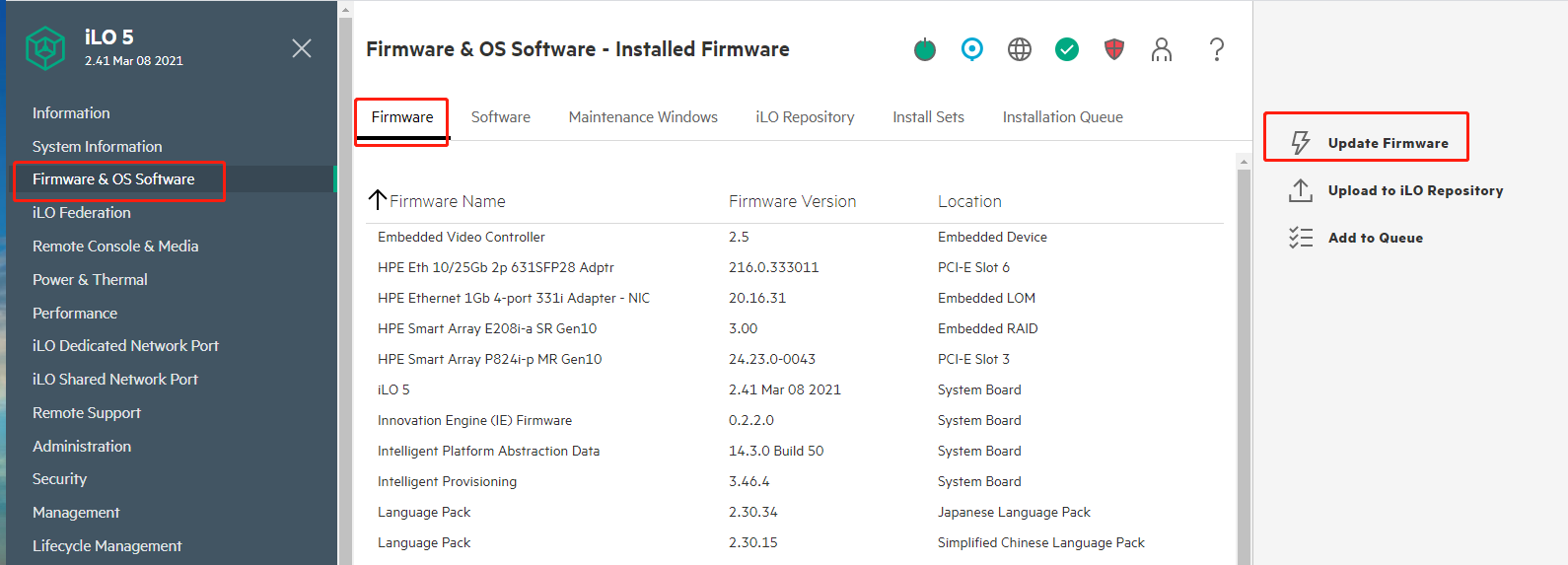1568x565 pixels.
Task: Click the HPE iLO logo icon
Action: tap(45, 47)
